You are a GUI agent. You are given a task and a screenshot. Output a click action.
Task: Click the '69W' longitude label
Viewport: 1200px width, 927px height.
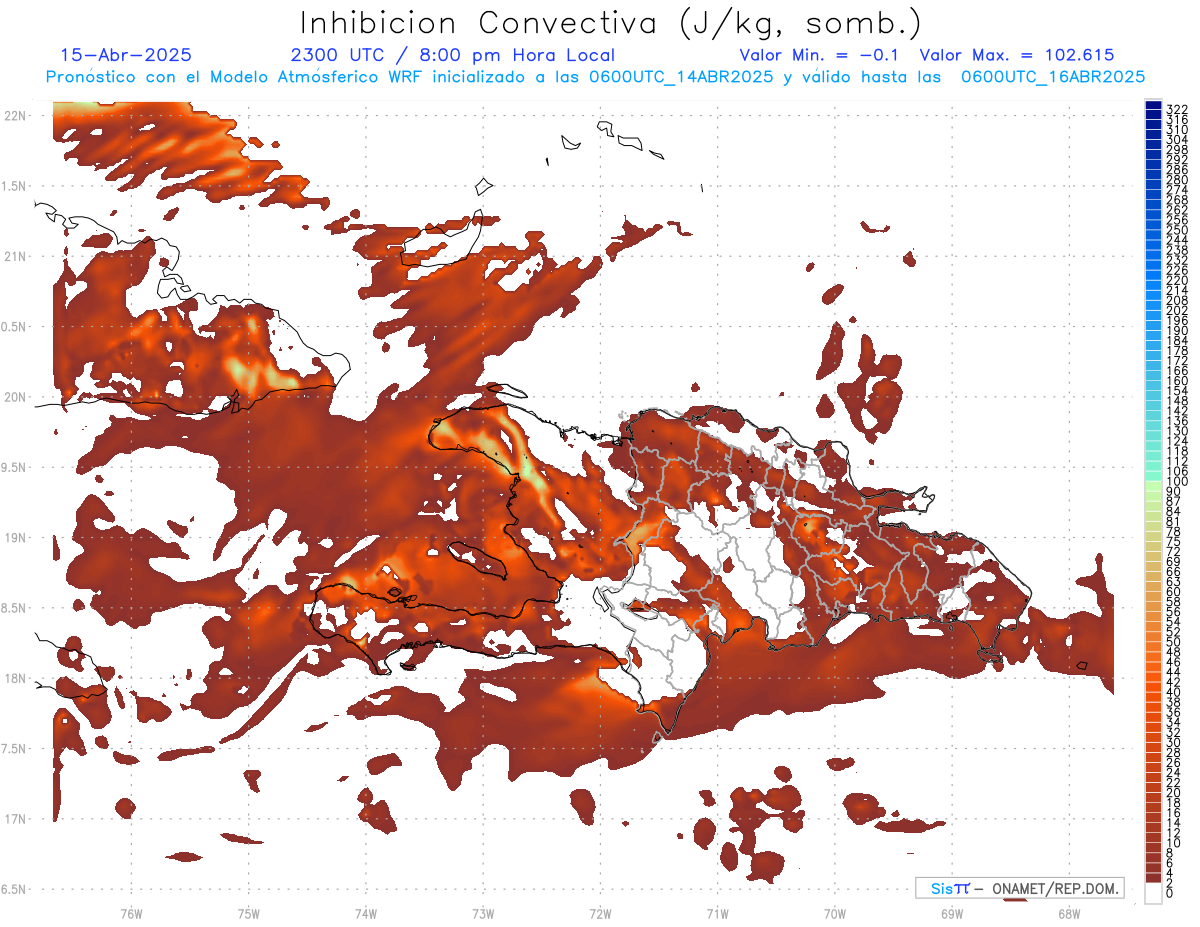pos(952,913)
